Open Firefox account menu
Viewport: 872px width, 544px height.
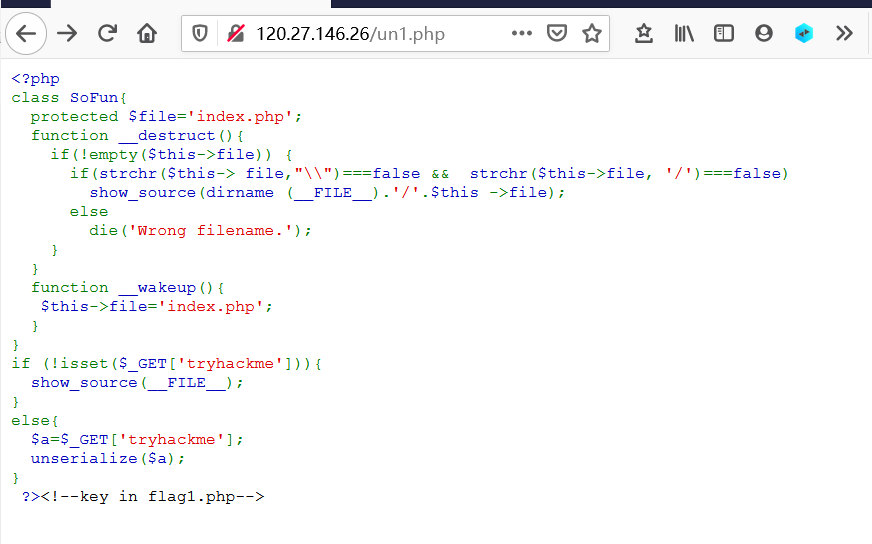click(x=764, y=33)
